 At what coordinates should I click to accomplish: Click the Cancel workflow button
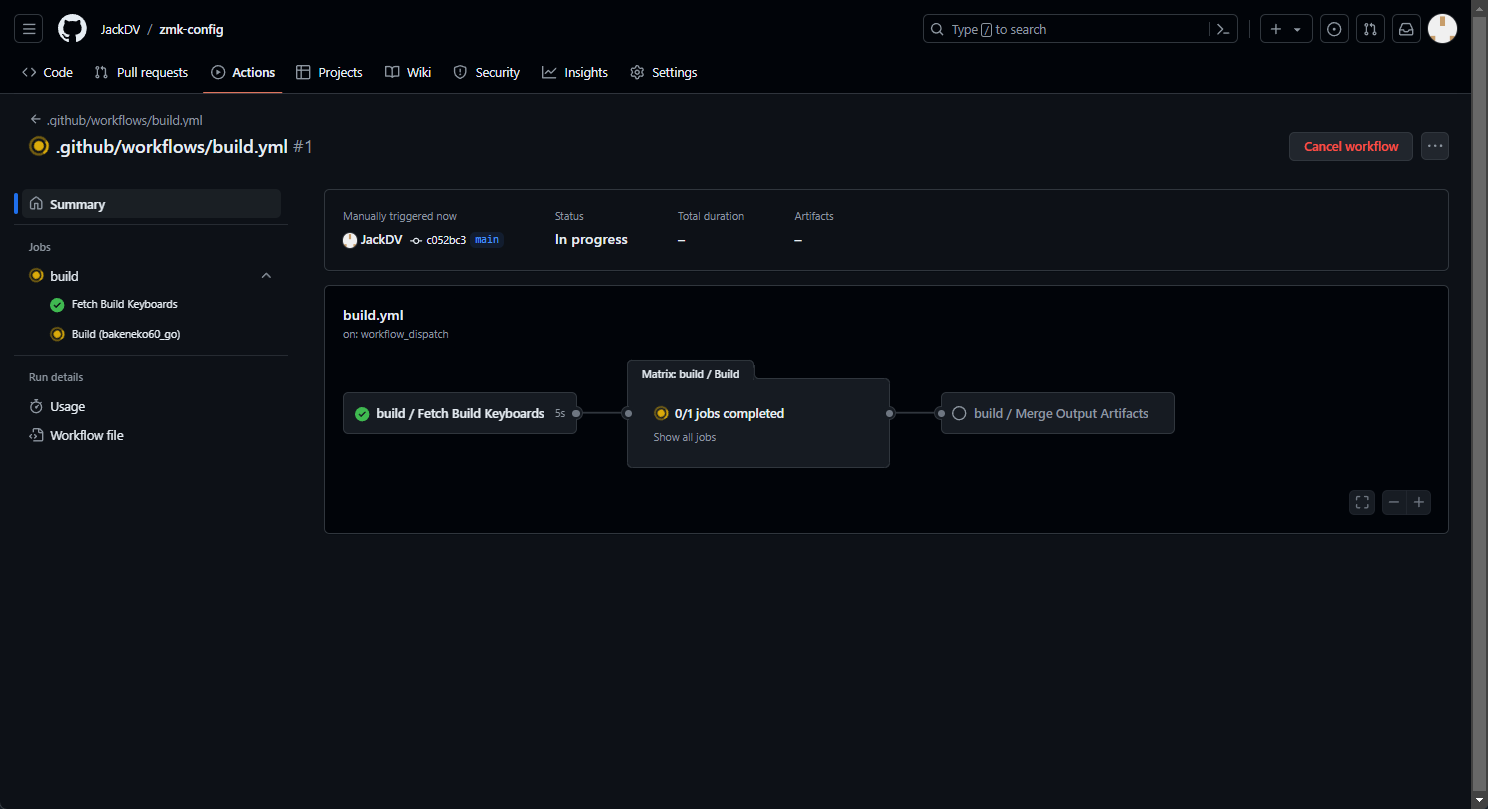(1350, 146)
